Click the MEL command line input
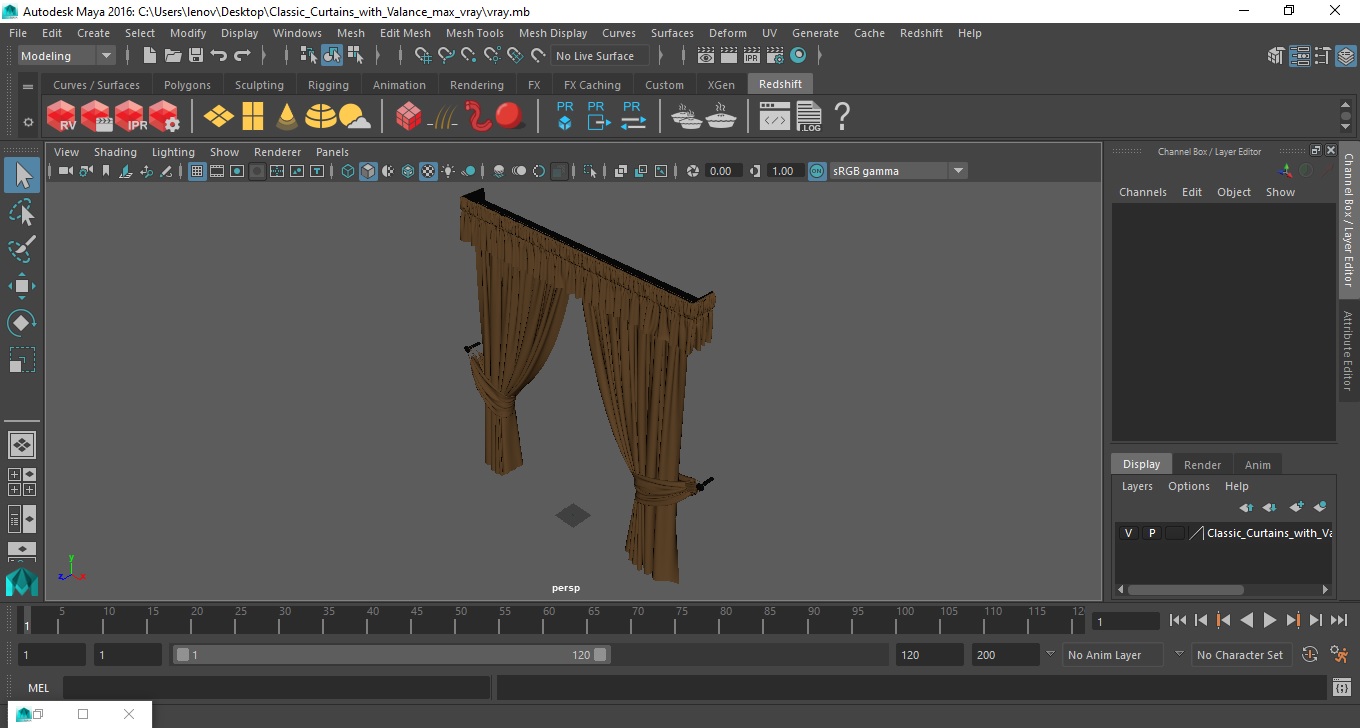 click(276, 688)
